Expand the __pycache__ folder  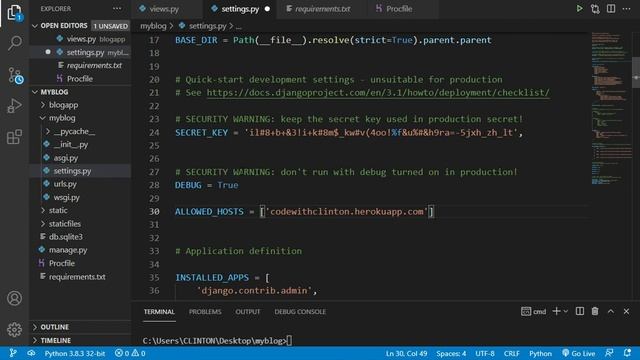pos(48,131)
